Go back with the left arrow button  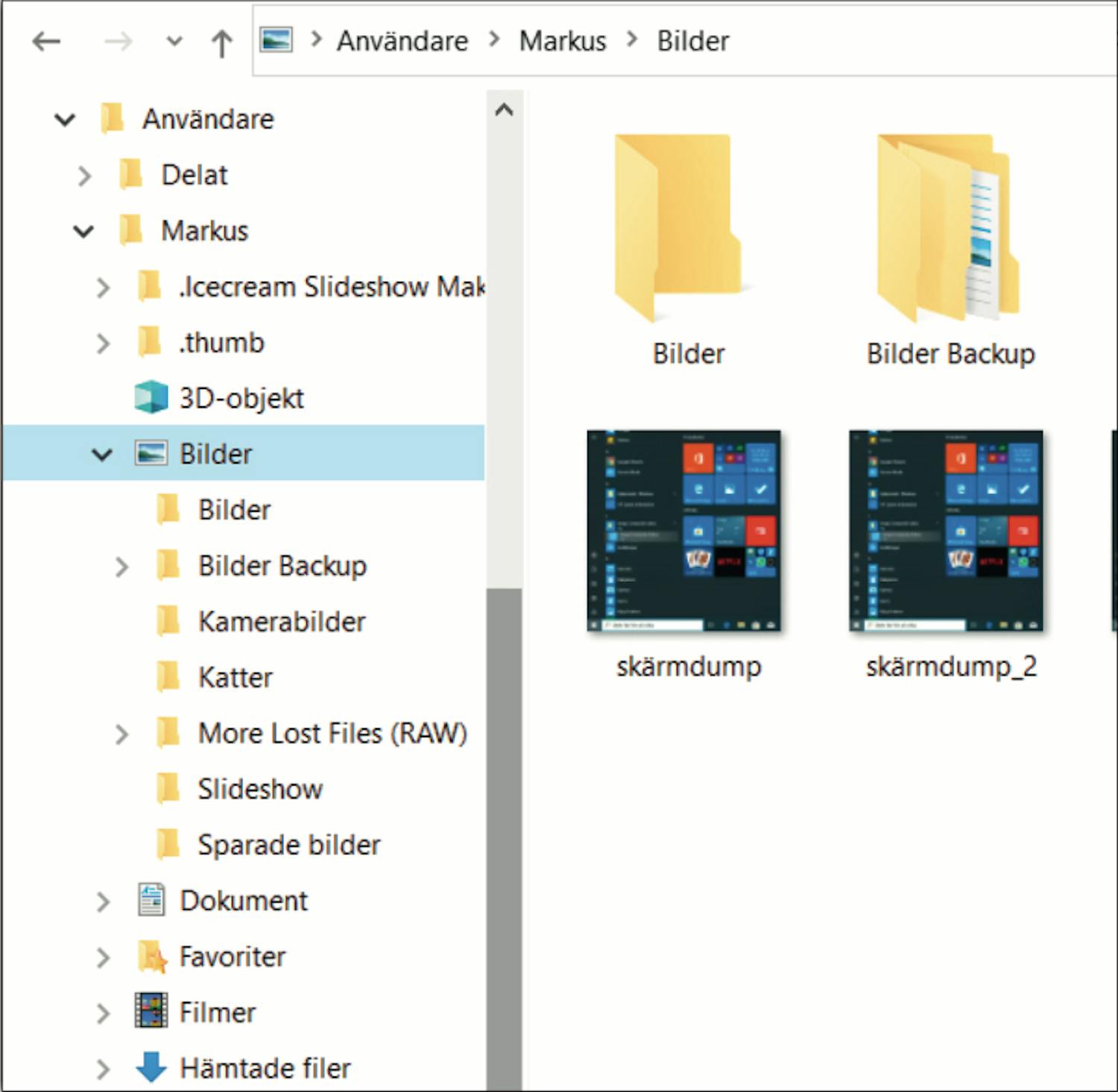46,41
